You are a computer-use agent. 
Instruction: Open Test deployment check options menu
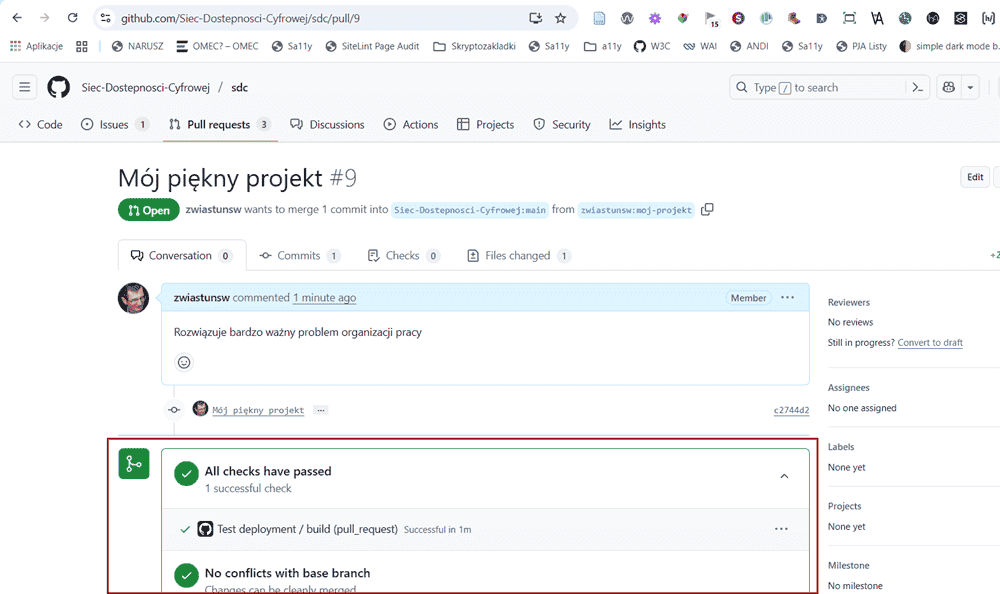(x=781, y=529)
